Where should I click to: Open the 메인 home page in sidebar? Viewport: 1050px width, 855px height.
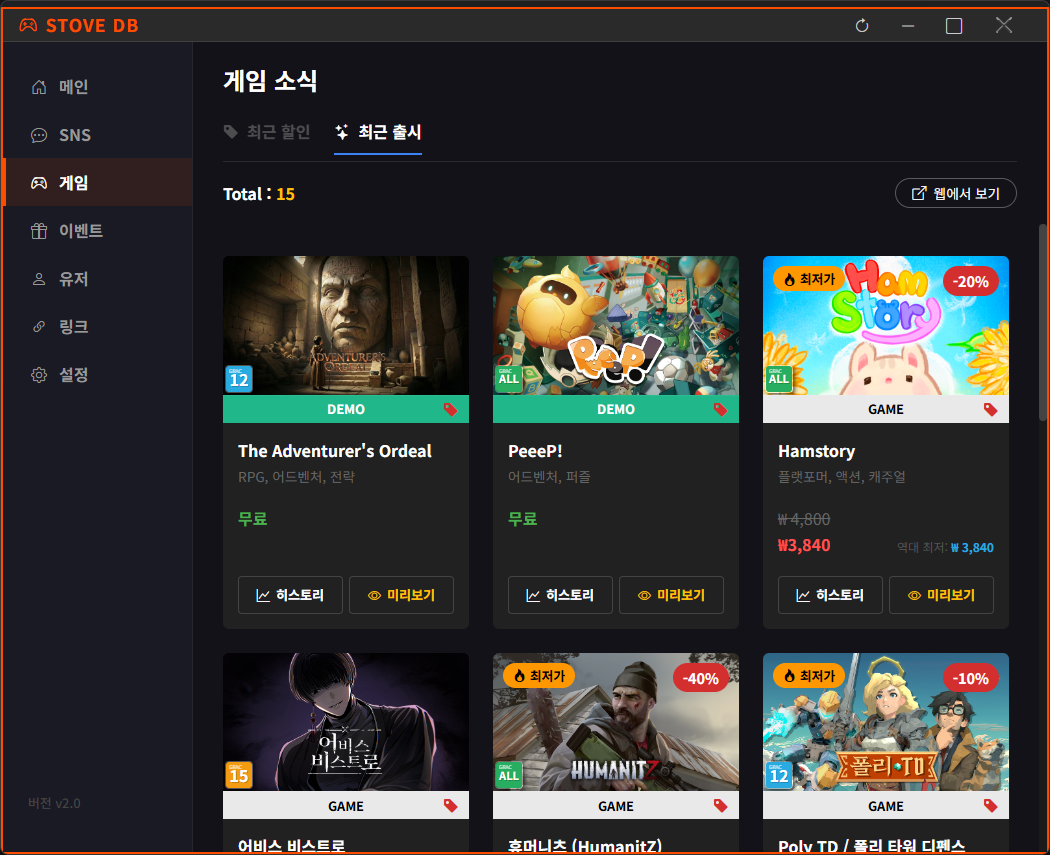pyautogui.click(x=73, y=87)
